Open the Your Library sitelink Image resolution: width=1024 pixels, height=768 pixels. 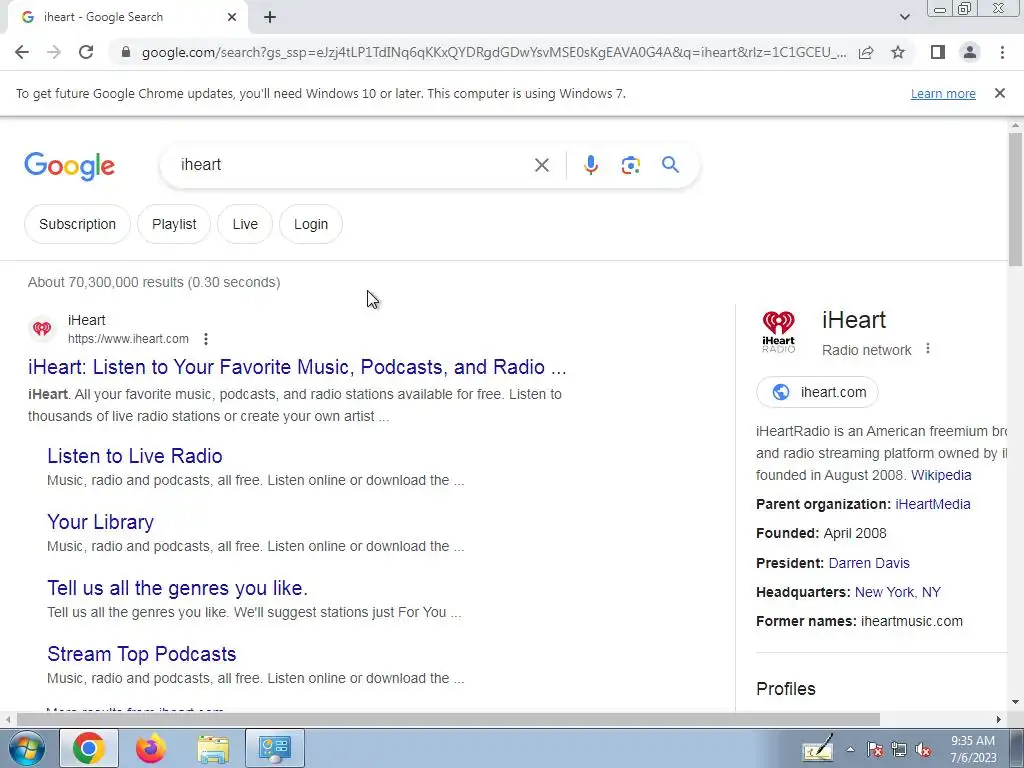tap(101, 522)
